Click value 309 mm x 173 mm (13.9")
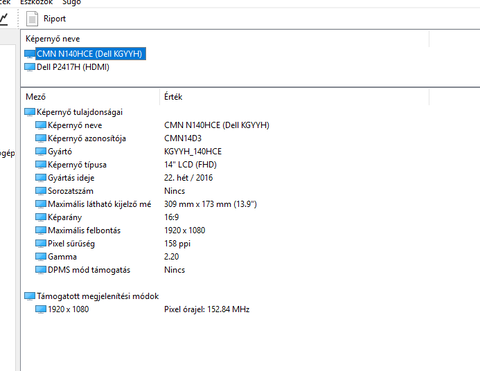Screen dimensions: 480x371 pyautogui.click(x=210, y=204)
